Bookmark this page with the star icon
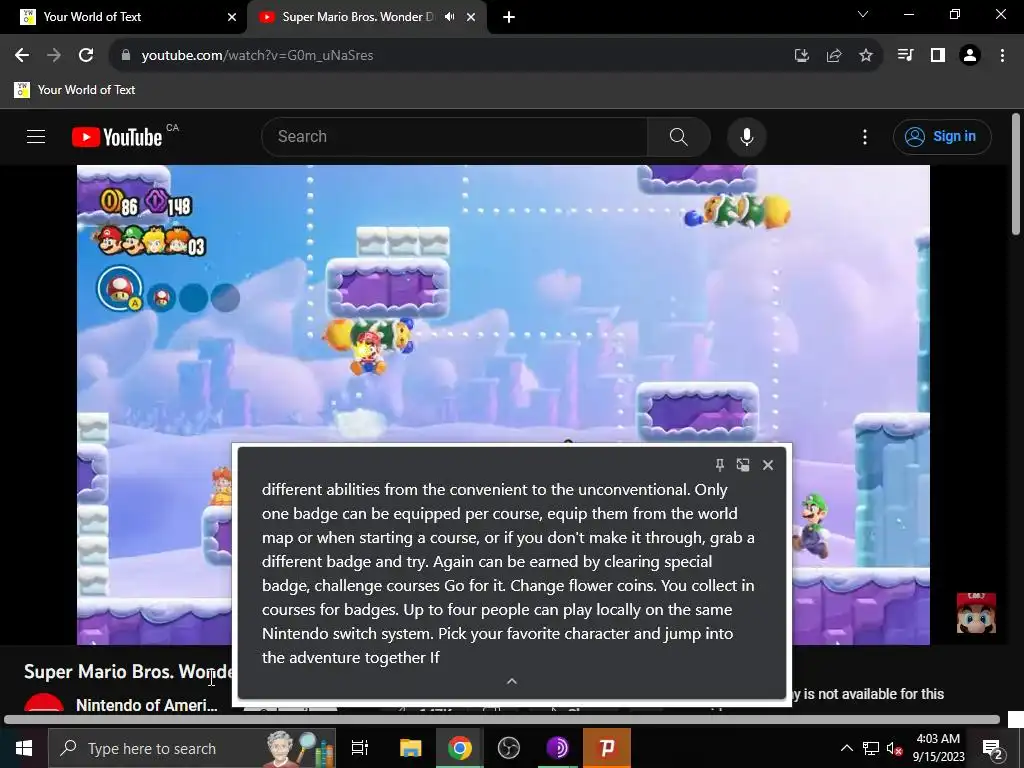 [866, 56]
